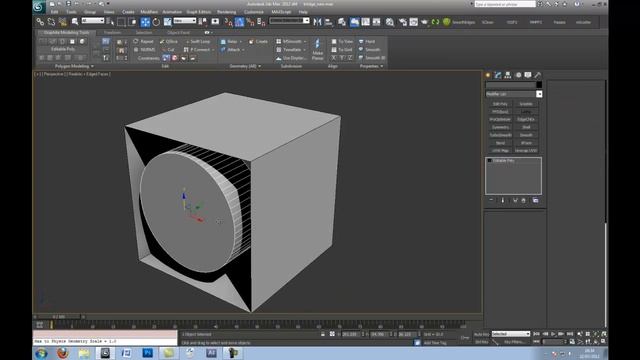Open the selection filter dropdown
The image size is (640, 360).
[93, 20]
